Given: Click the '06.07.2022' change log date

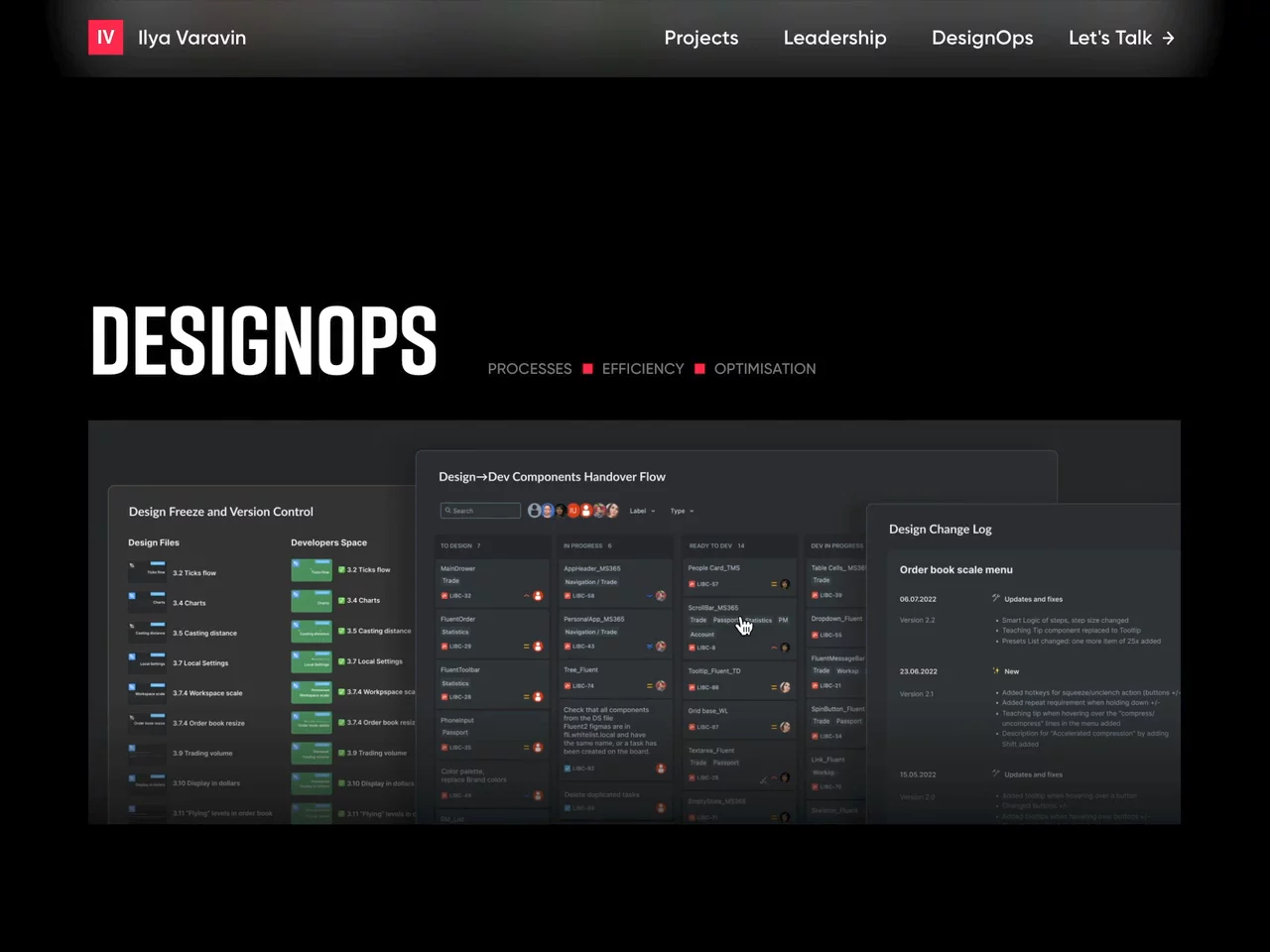Looking at the screenshot, I should [x=918, y=599].
